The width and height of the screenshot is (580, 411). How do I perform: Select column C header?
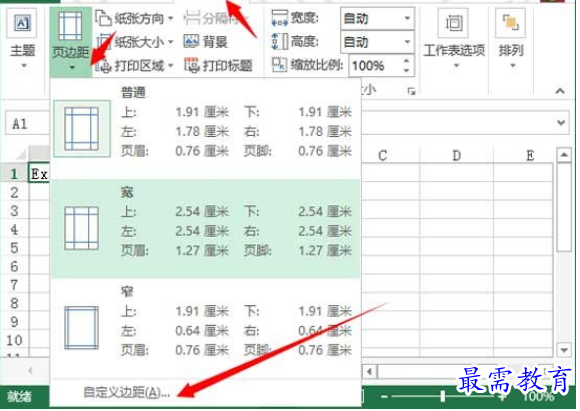382,155
